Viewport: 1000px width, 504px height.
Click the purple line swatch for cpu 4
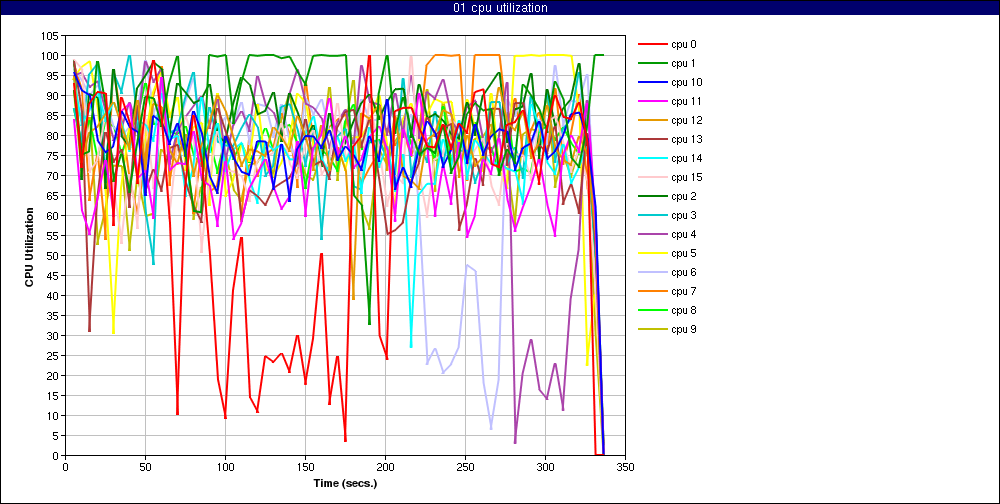(652, 234)
